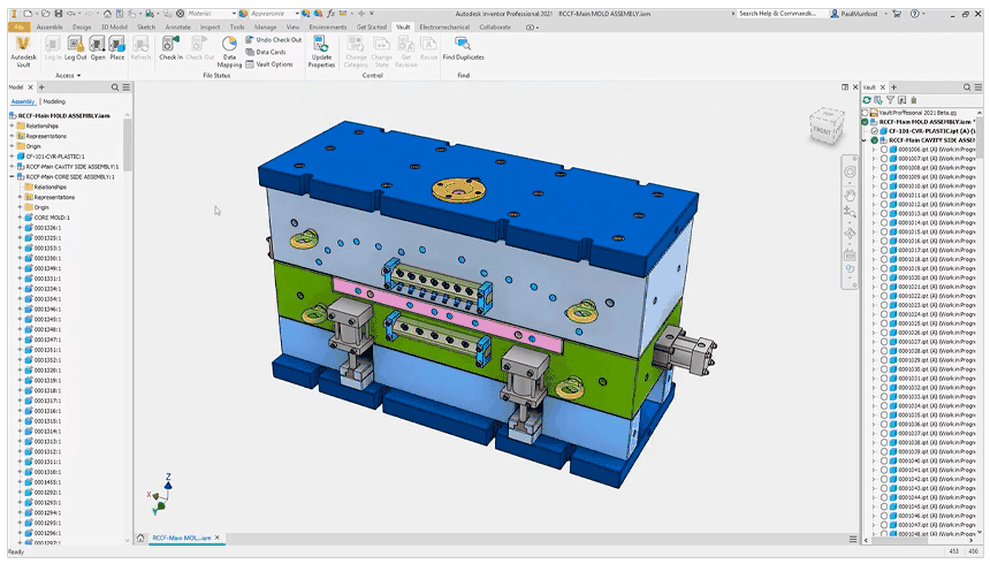Open the Manage ribbon tab

click(265, 27)
